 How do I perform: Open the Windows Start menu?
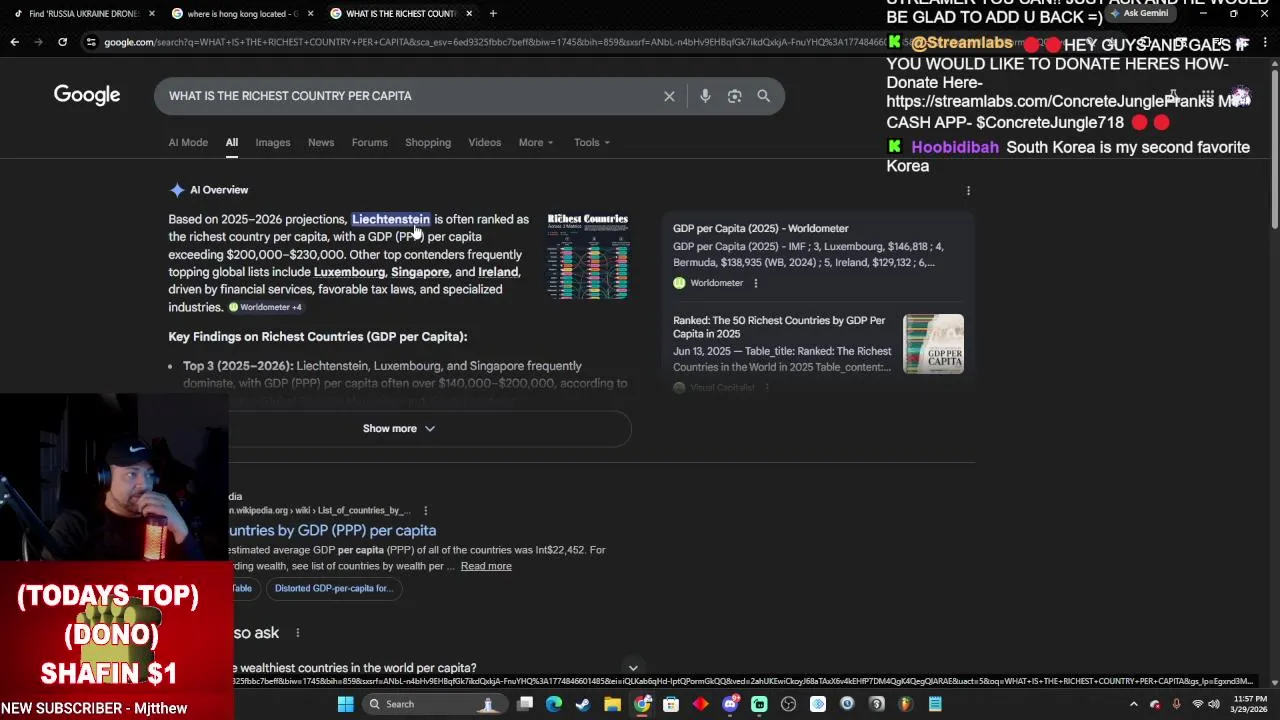point(345,704)
